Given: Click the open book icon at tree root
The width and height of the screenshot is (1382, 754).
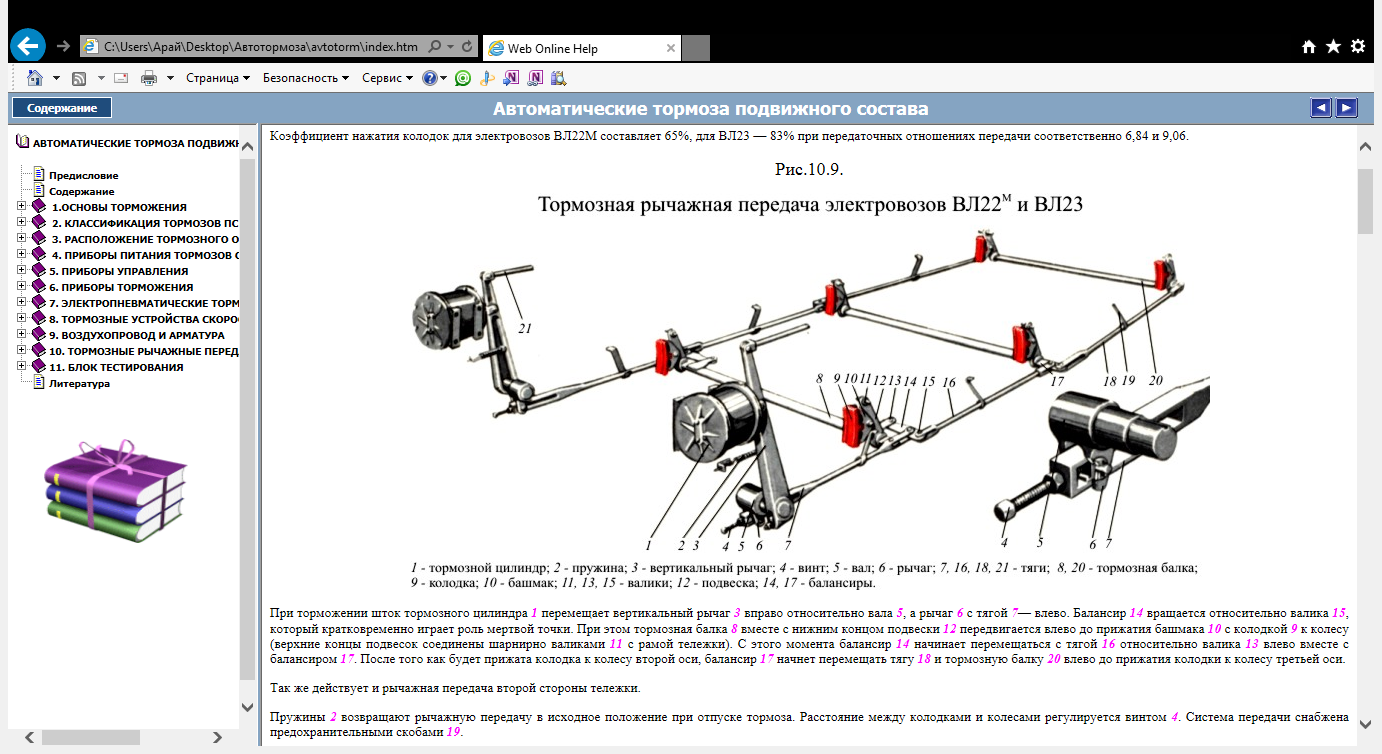Looking at the screenshot, I should point(23,143).
